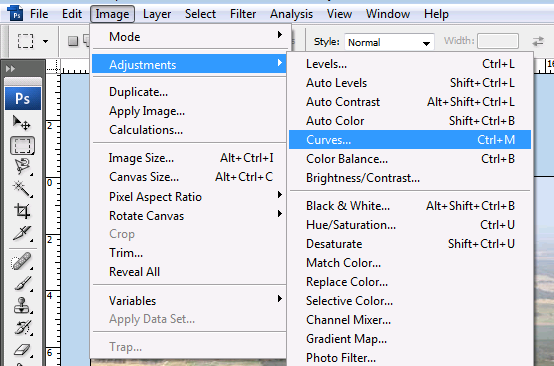Choose Trim... command
This screenshot has height=366, width=554.
(189, 253)
